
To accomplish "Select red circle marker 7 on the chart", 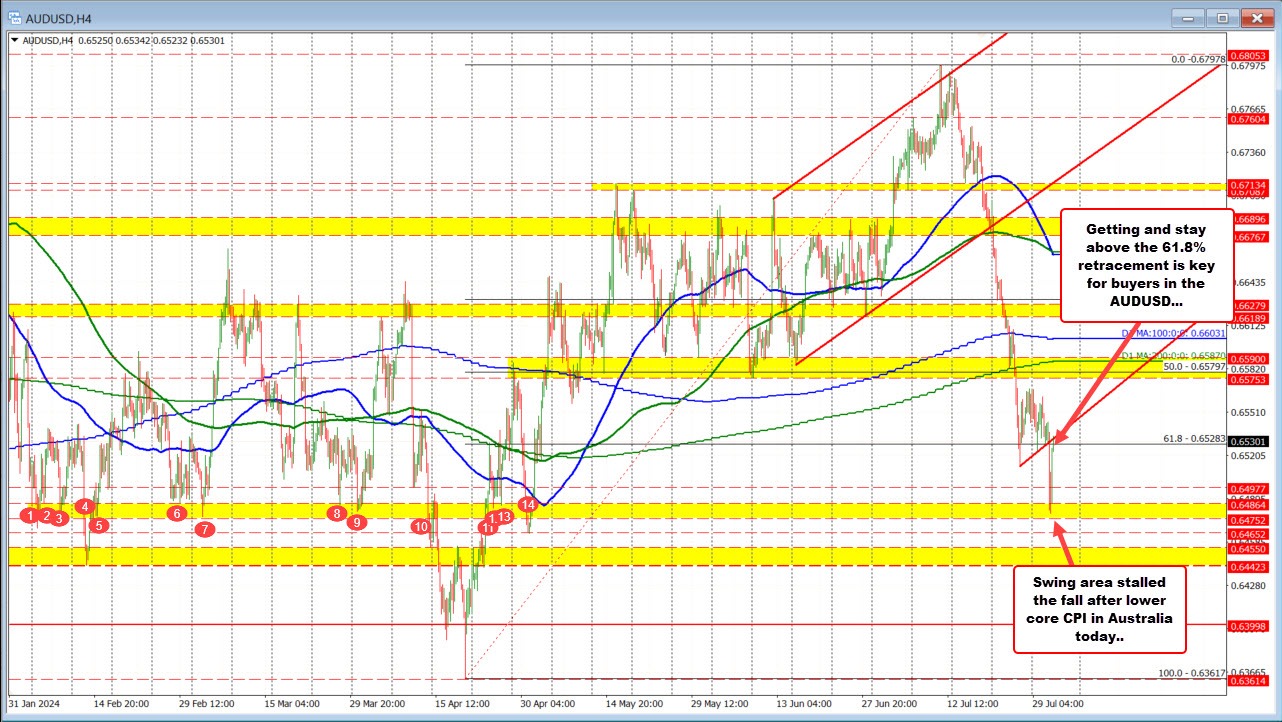I will (203, 529).
